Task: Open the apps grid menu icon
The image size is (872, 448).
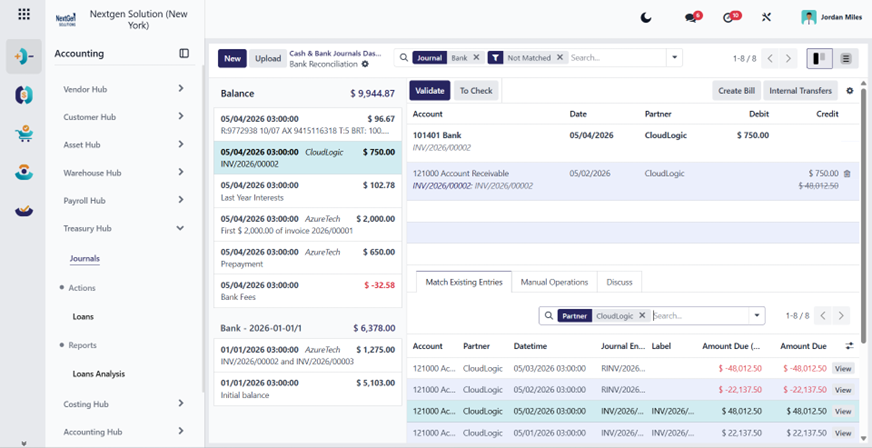Action: (x=24, y=14)
